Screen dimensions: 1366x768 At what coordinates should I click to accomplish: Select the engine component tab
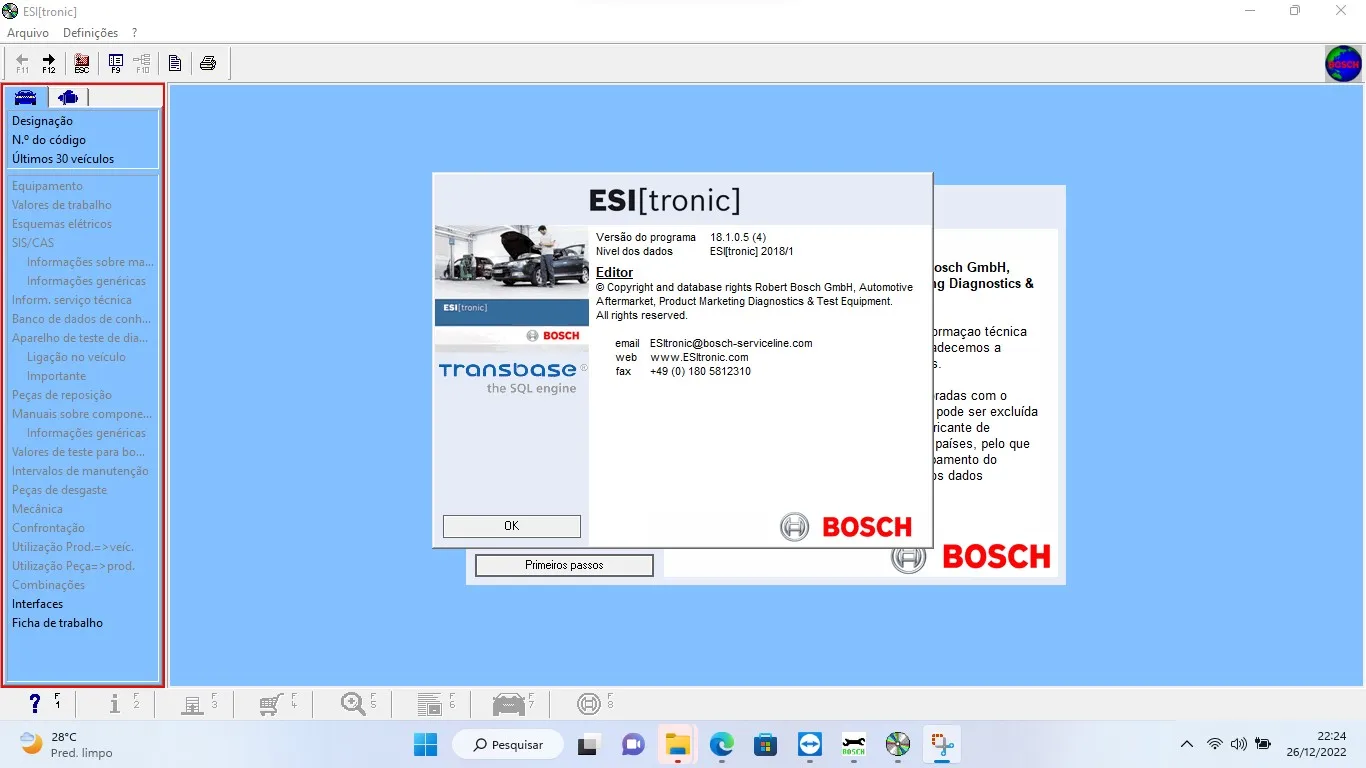pos(67,97)
